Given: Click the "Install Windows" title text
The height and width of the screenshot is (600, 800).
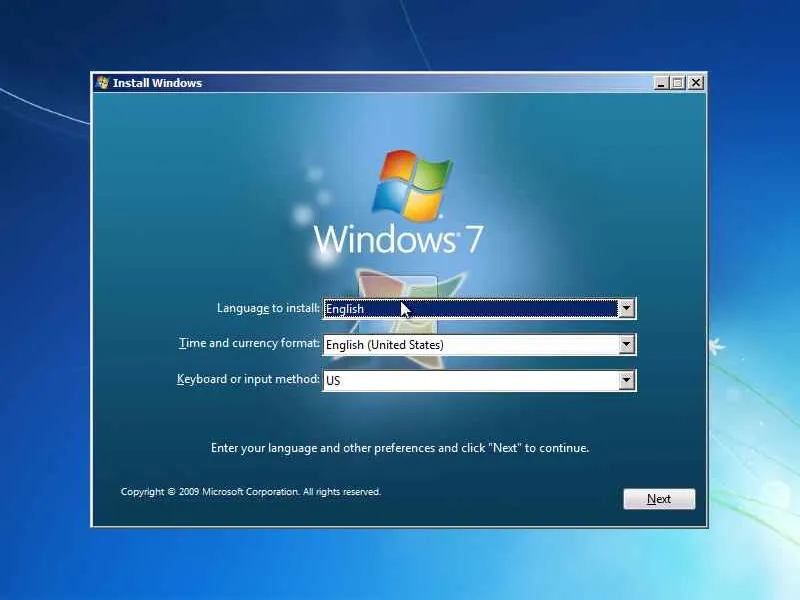Looking at the screenshot, I should coord(157,83).
